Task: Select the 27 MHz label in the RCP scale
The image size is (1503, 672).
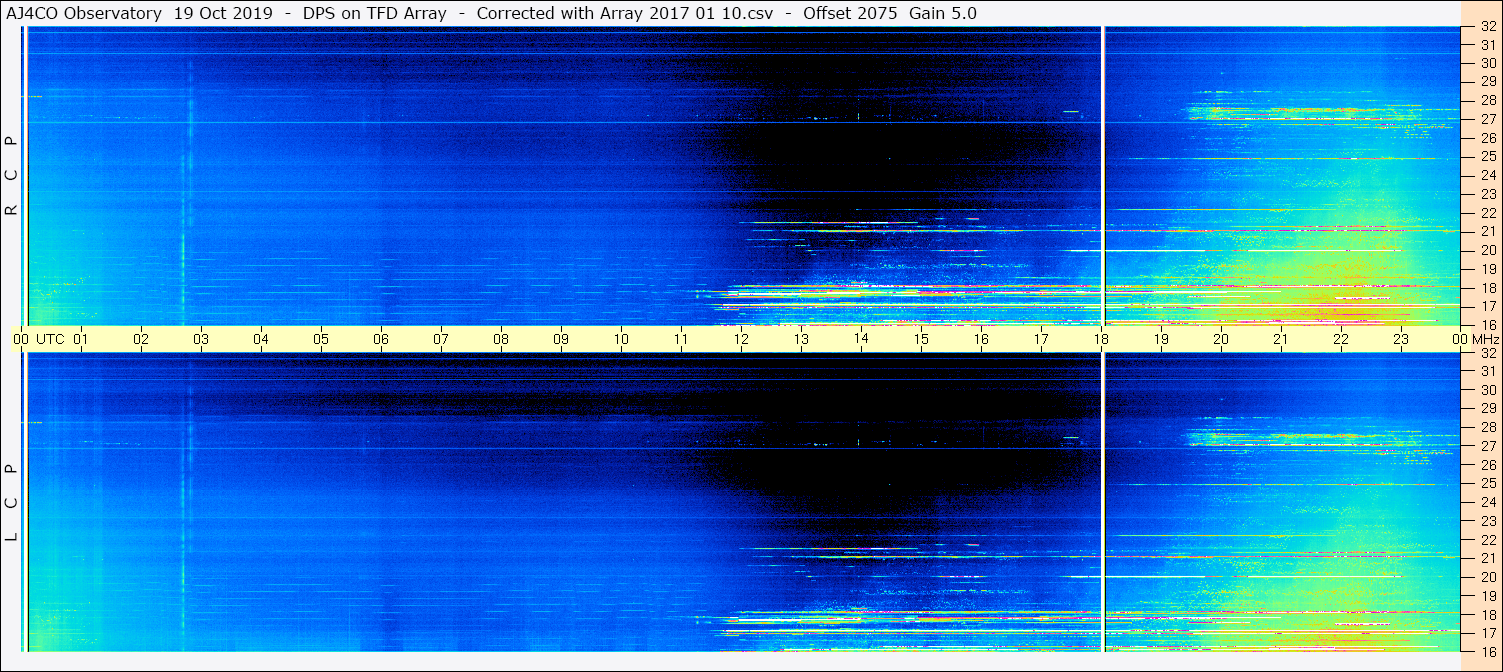Action: pos(1487,119)
